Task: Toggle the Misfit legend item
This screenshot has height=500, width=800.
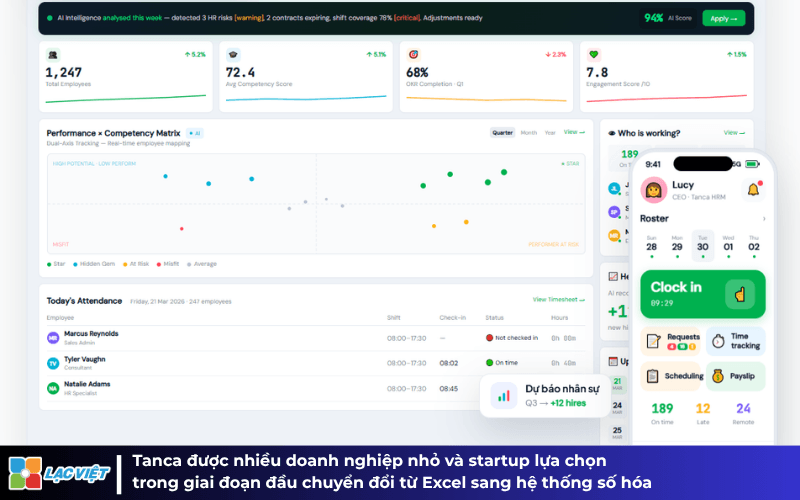Action: pos(168,264)
